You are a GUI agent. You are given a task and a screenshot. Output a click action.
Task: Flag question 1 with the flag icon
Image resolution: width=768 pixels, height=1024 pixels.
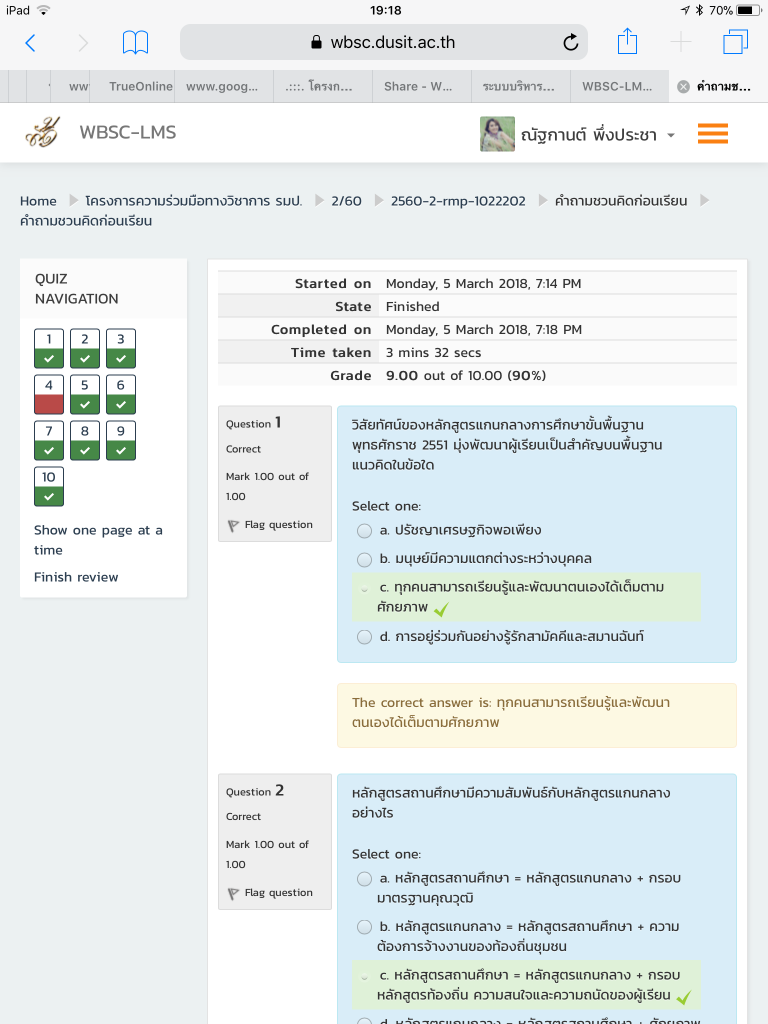(x=234, y=525)
